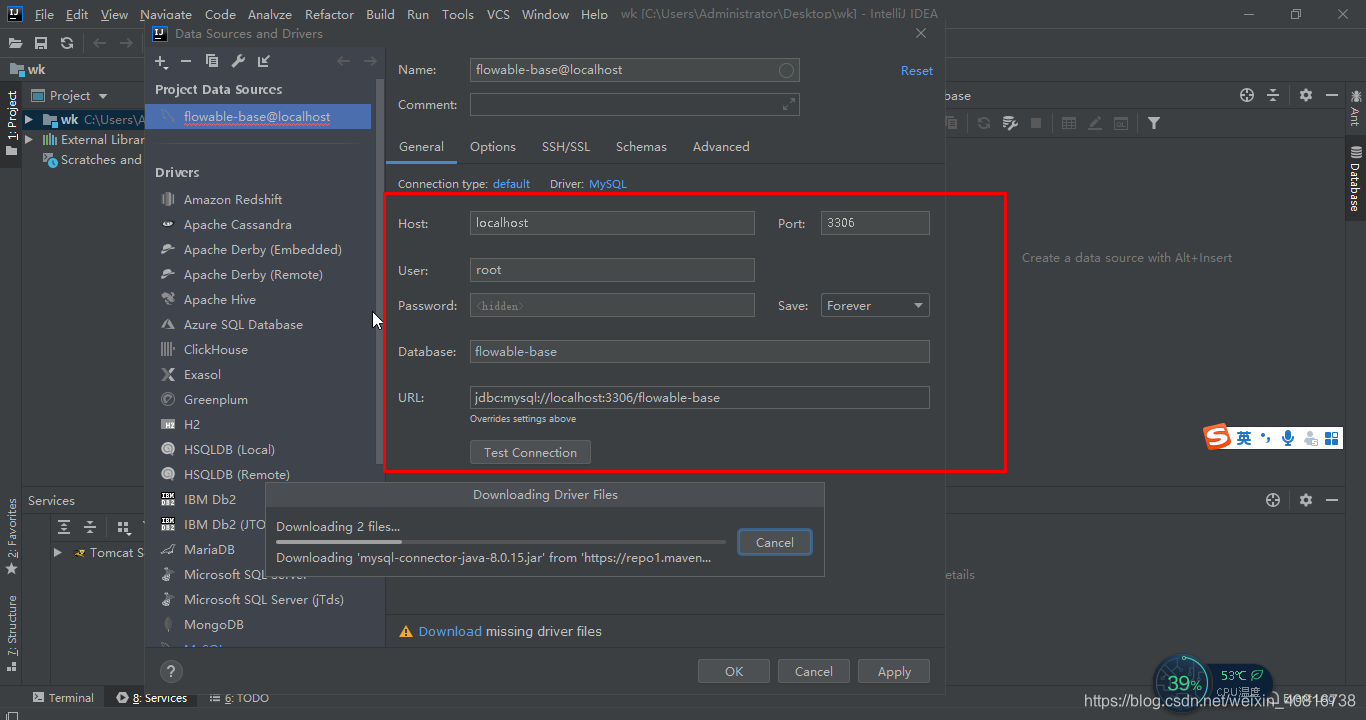The image size is (1366, 720).
Task: Open the VCS menu
Action: (x=498, y=14)
